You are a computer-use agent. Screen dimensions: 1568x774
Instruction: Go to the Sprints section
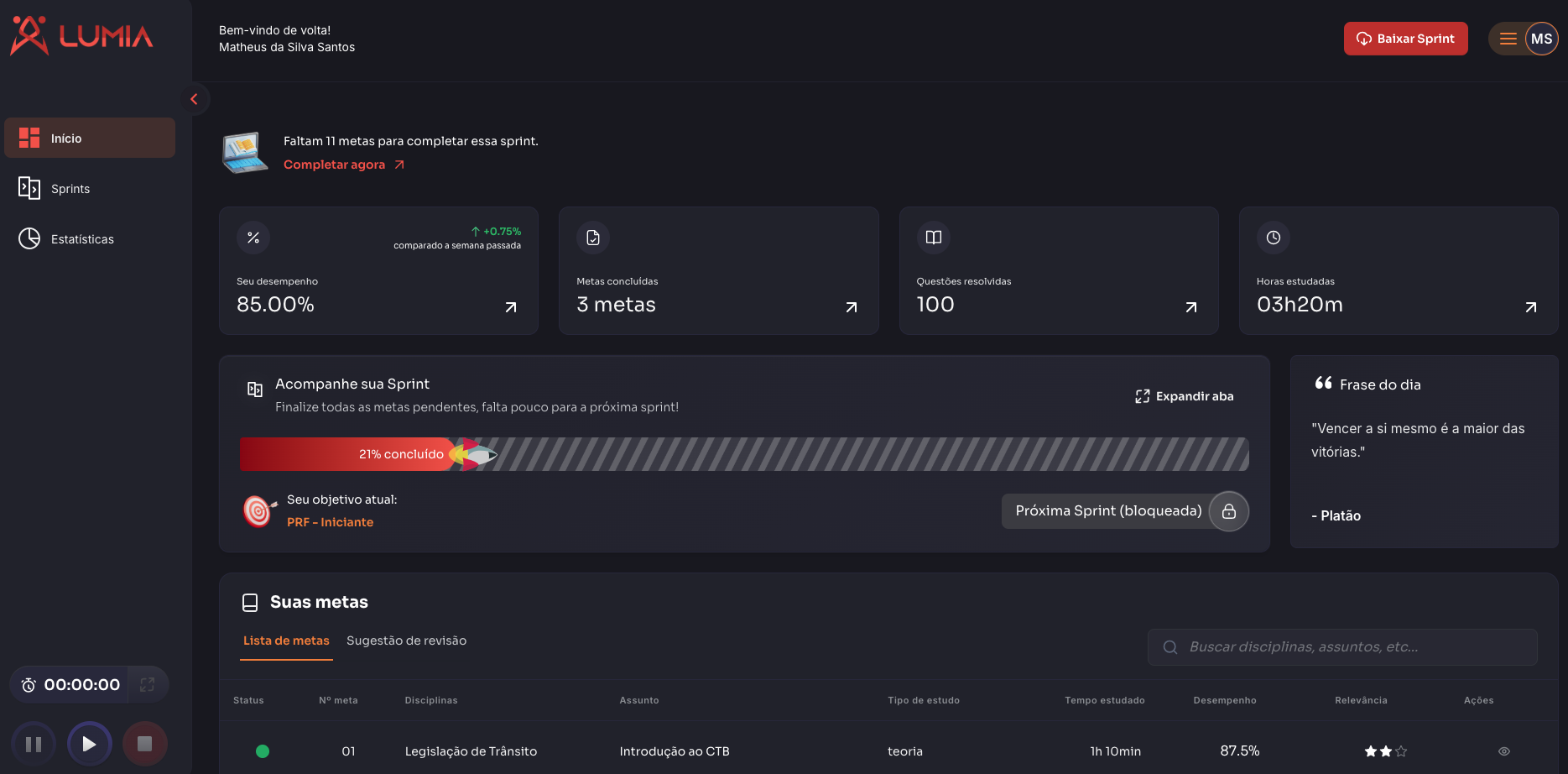tap(70, 189)
